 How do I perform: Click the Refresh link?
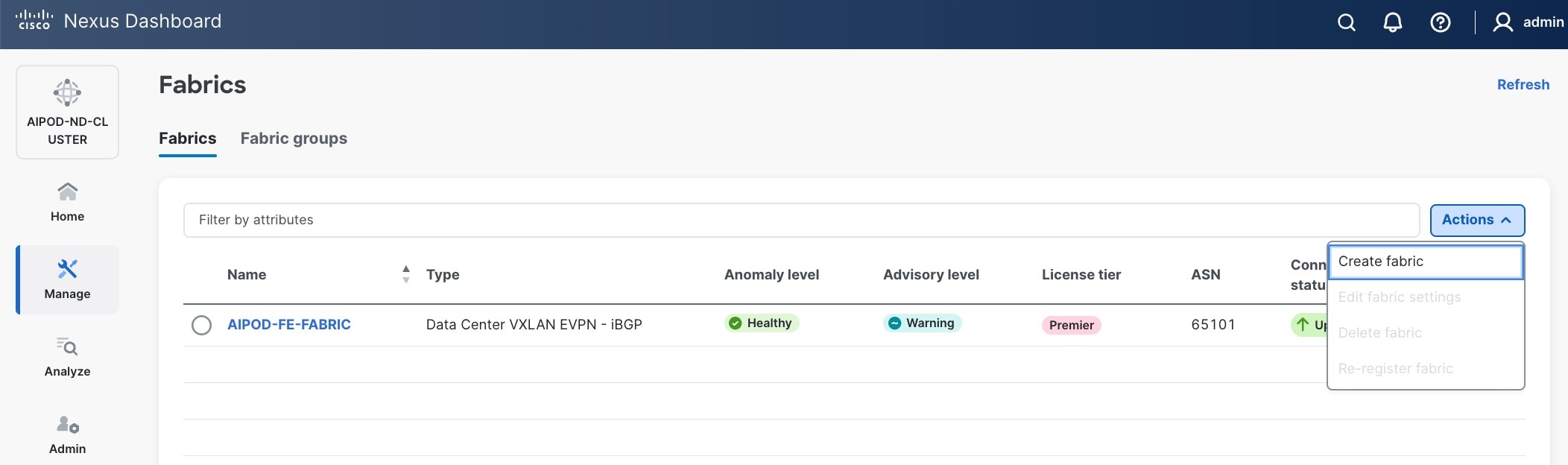pyautogui.click(x=1523, y=85)
